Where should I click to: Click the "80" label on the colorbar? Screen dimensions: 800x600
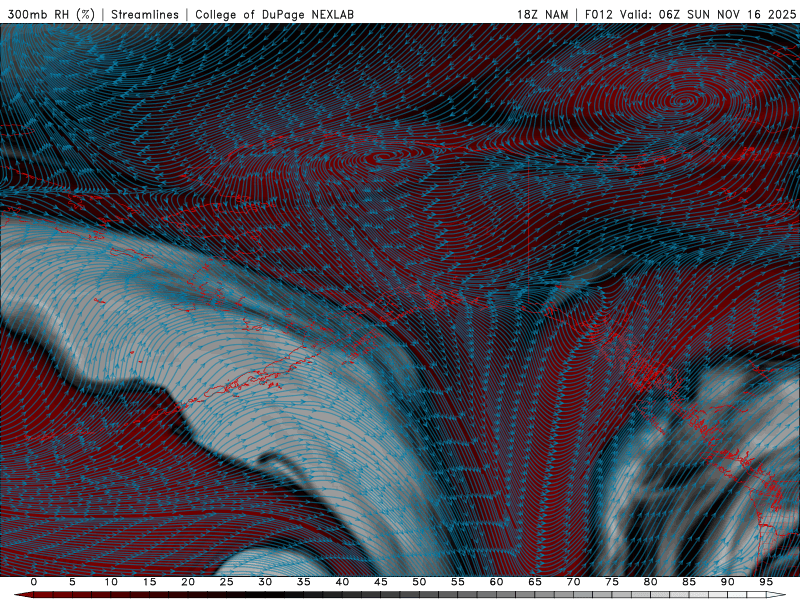tap(650, 582)
